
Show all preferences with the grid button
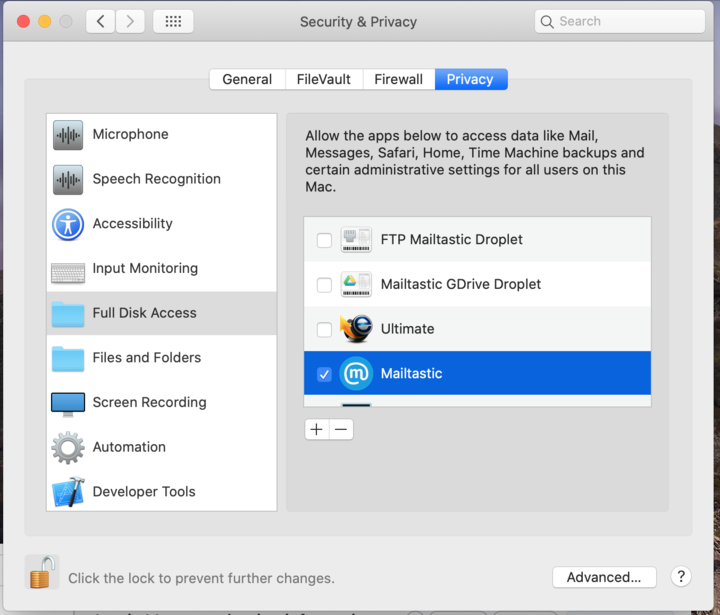tap(173, 22)
